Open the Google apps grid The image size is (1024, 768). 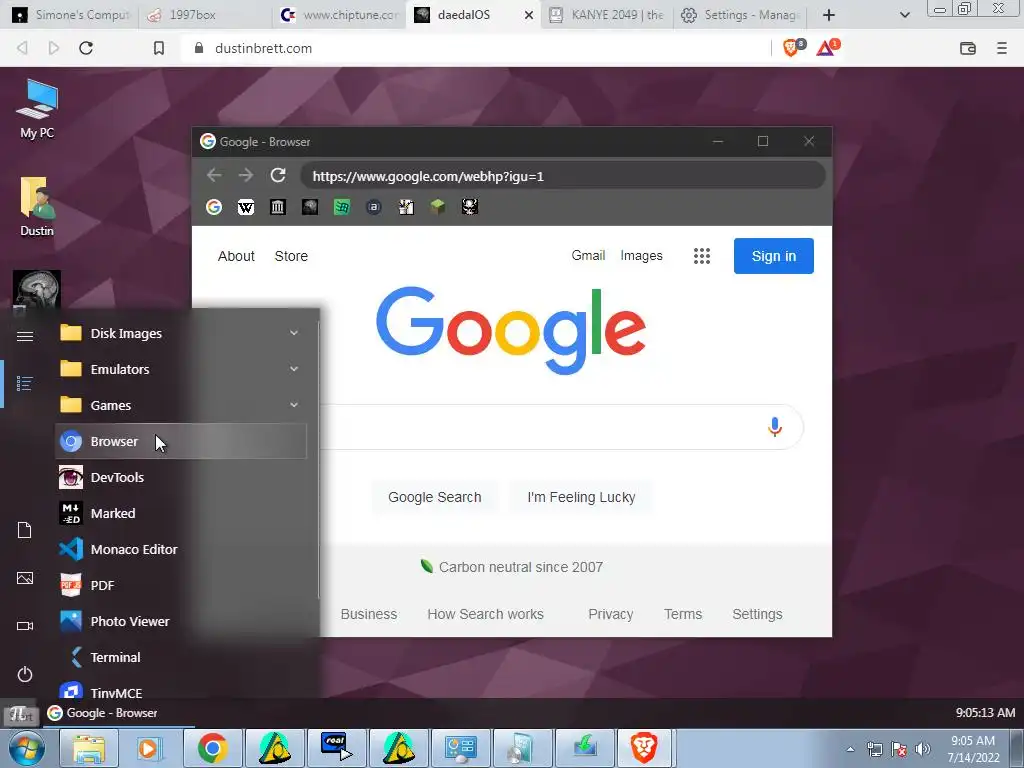[701, 256]
